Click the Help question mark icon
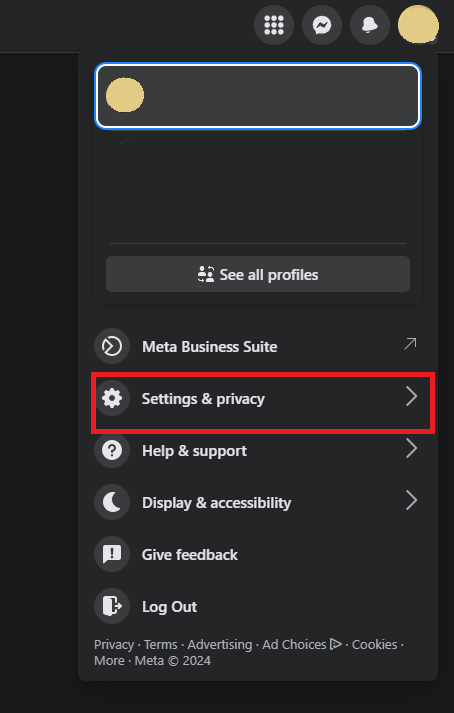Viewport: 454px width, 713px height. tap(112, 450)
